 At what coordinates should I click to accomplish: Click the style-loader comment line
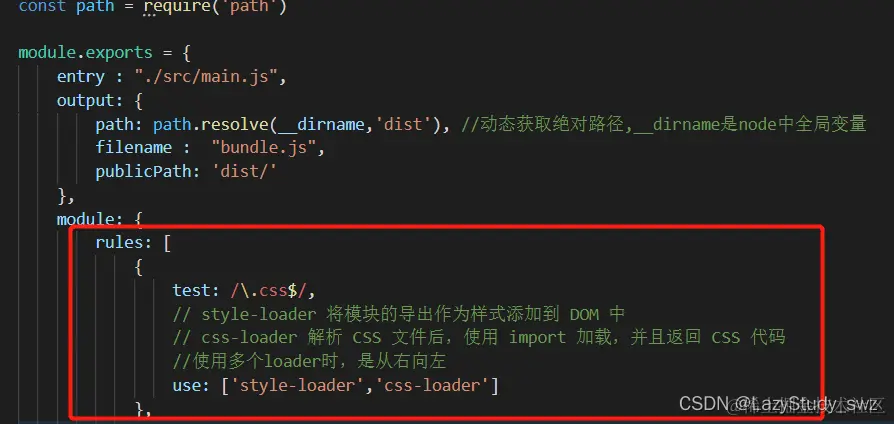tap(399, 315)
